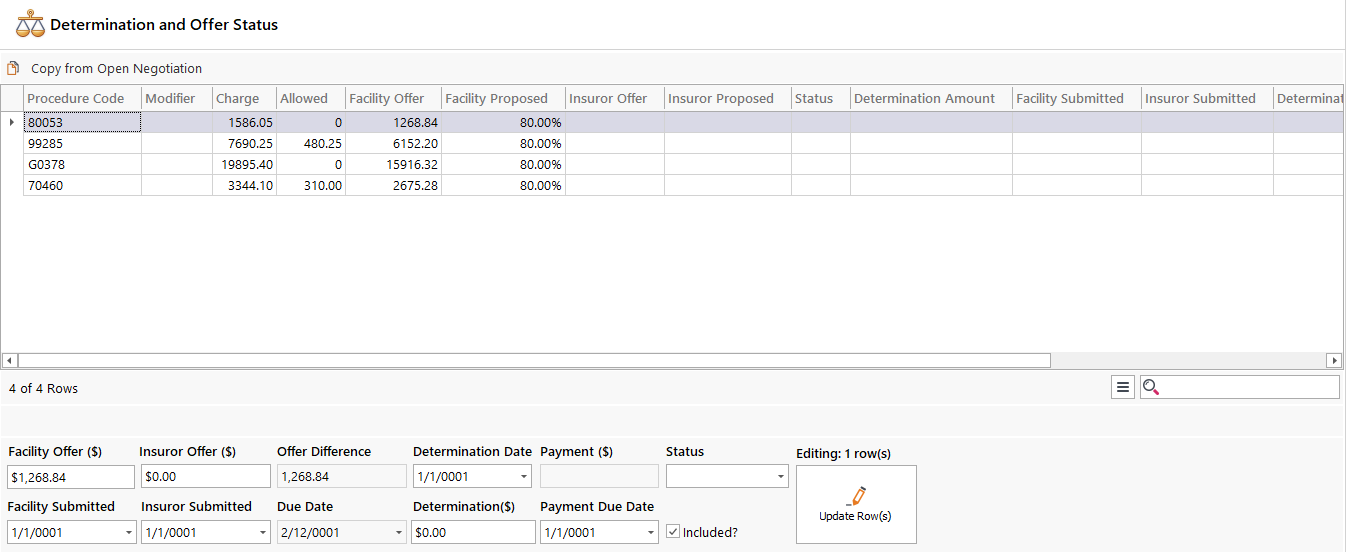1346x552 pixels.
Task: Toggle the Included? checkbox
Action: pos(673,532)
